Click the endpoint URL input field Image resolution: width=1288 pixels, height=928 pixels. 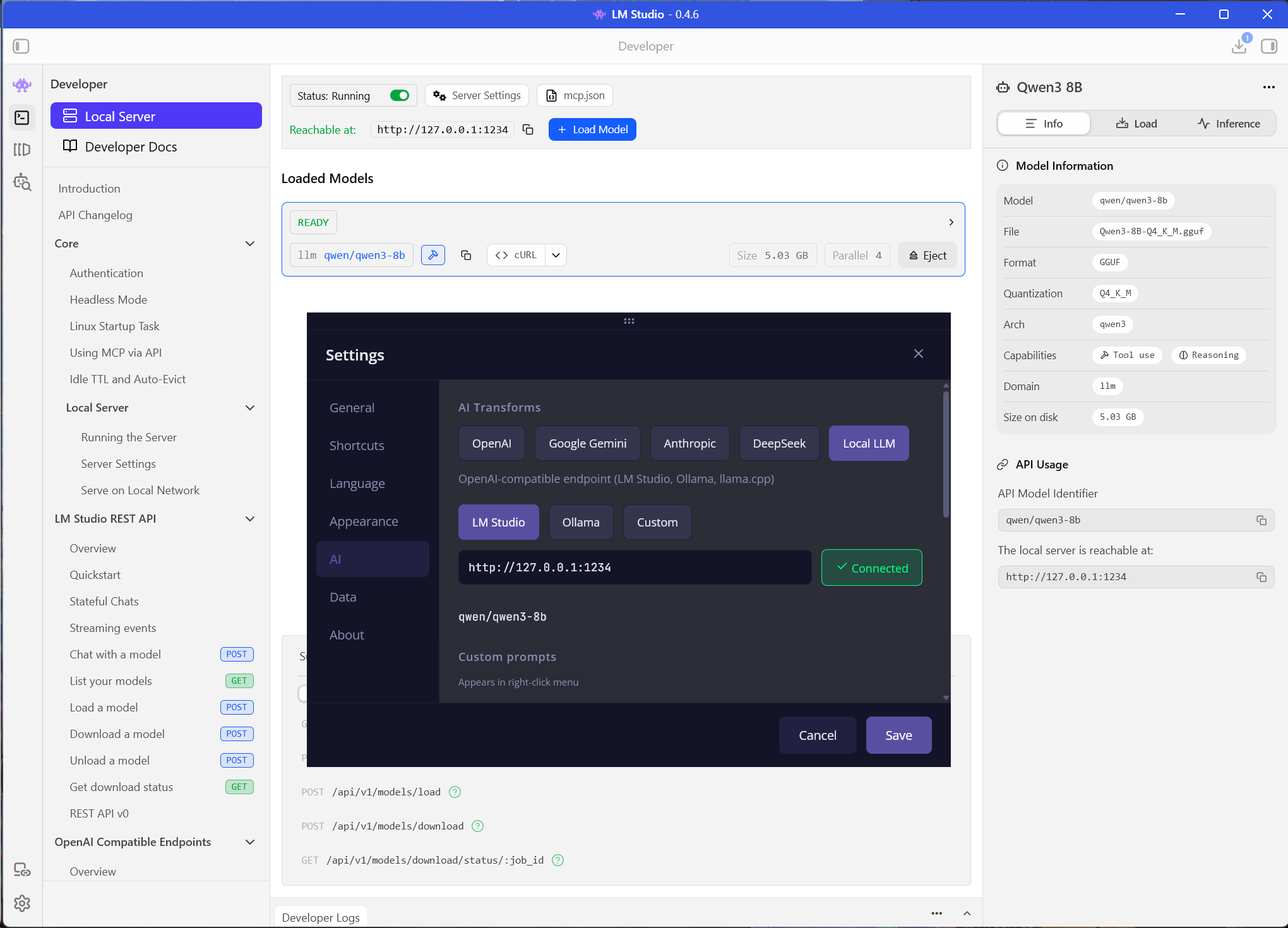(635, 568)
